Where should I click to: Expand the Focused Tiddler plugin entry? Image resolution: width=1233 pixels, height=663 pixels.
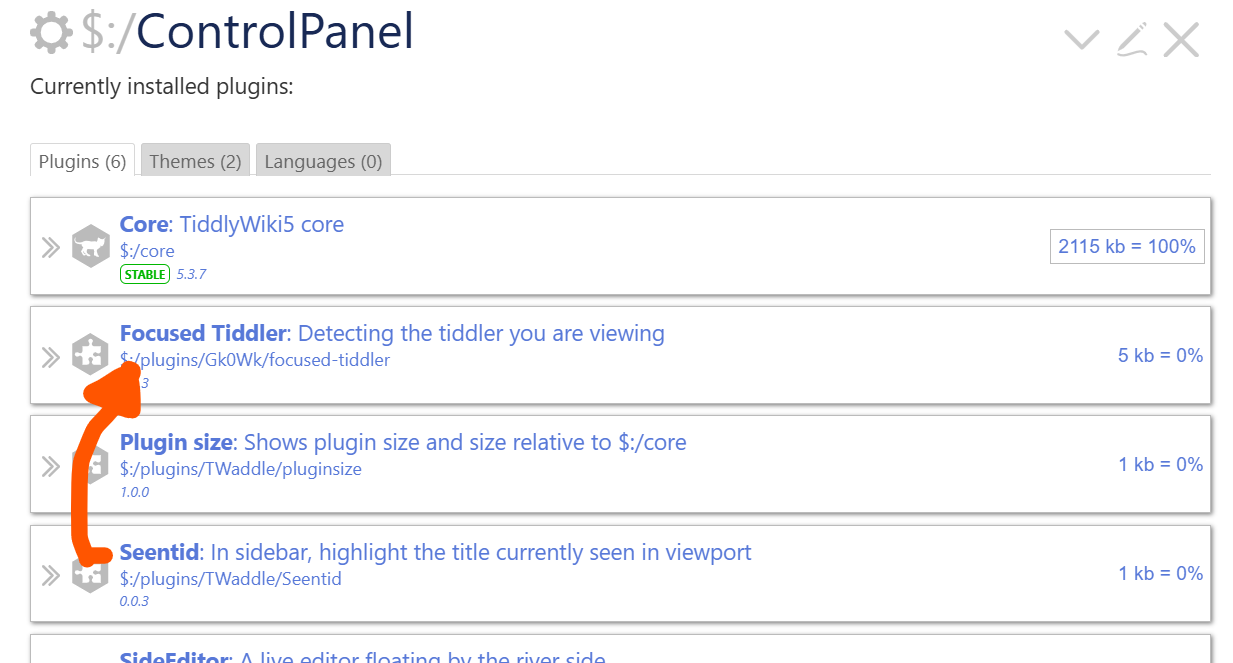pyautogui.click(x=50, y=356)
